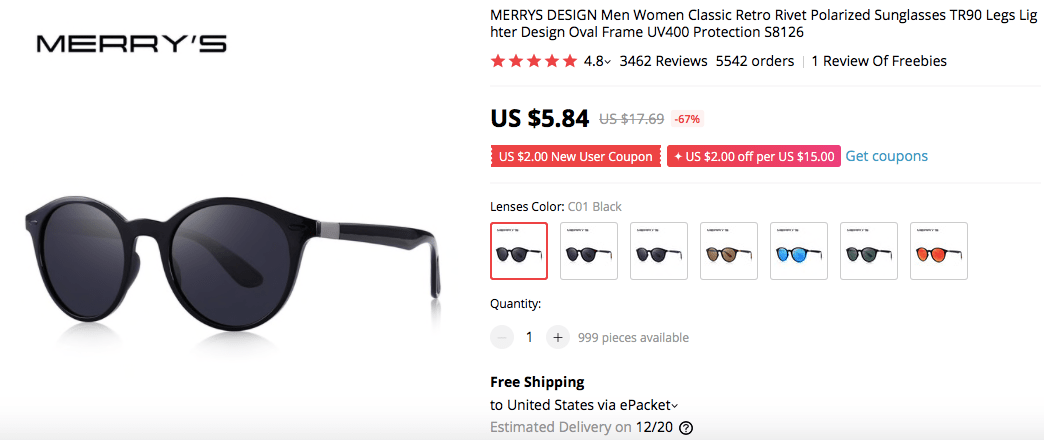Select the dark green lenses option
Image resolution: width=1044 pixels, height=440 pixels.
point(869,251)
